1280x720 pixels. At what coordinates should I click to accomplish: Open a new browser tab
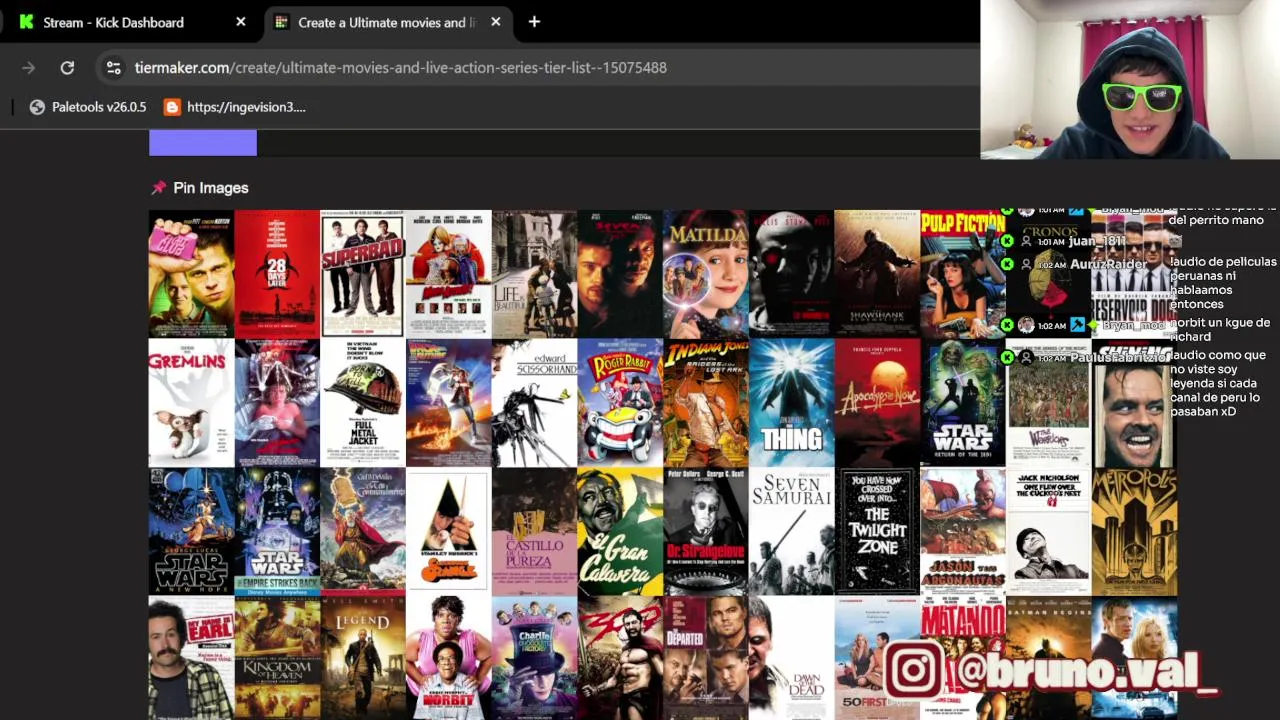point(534,22)
